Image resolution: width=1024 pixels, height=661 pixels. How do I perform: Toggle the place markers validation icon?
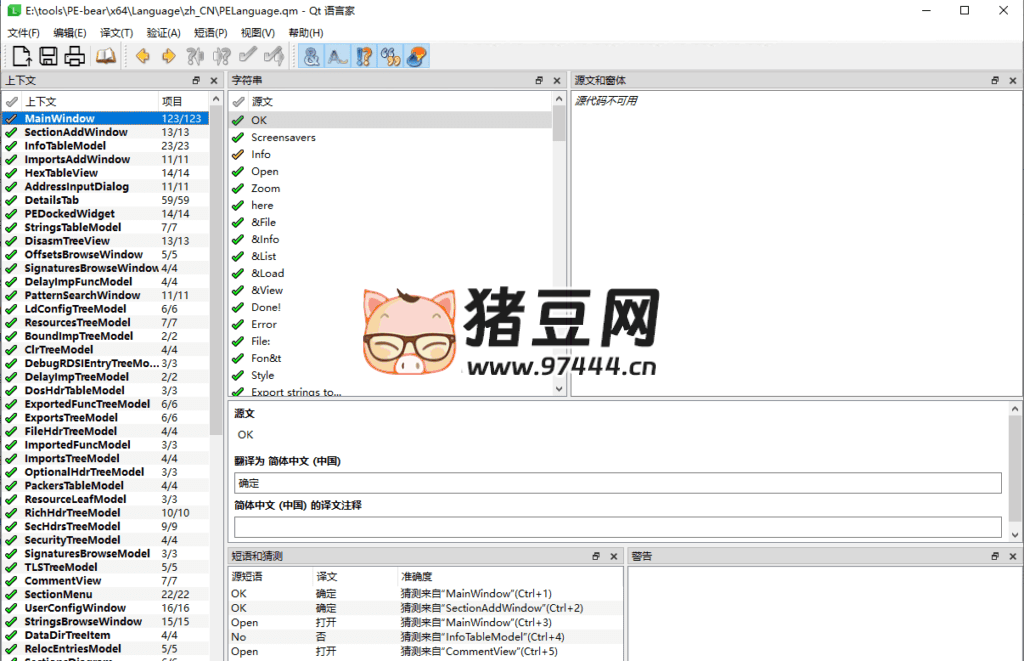(x=415, y=55)
